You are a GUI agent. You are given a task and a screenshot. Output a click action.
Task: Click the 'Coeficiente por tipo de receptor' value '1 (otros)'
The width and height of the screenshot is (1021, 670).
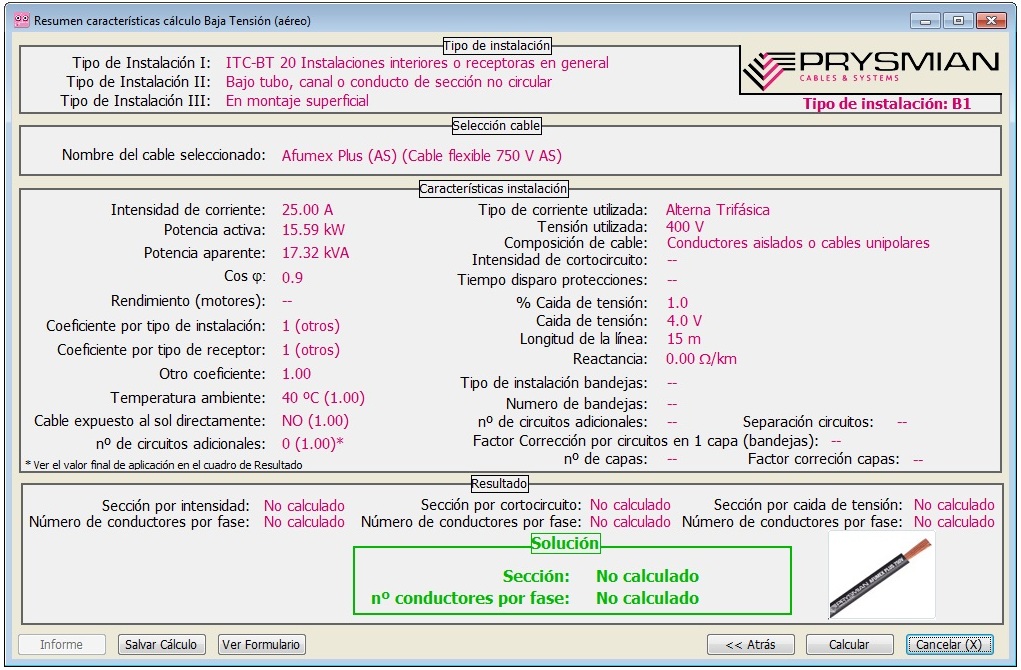(311, 350)
